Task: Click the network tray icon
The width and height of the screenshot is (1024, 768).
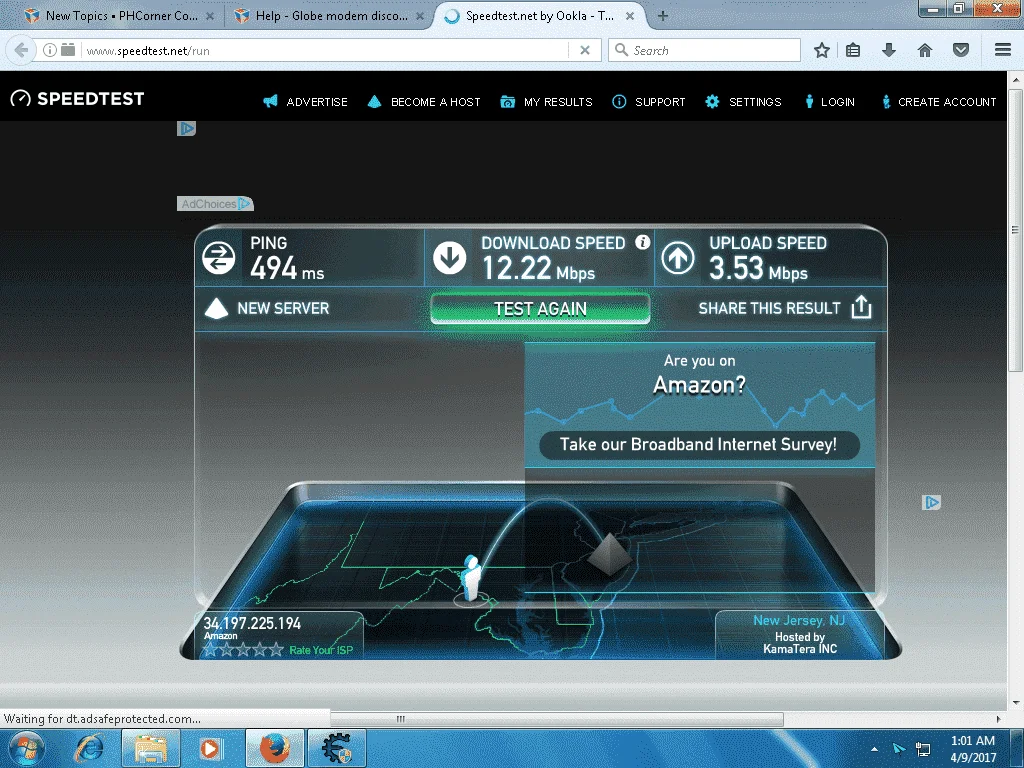Action: coord(923,748)
